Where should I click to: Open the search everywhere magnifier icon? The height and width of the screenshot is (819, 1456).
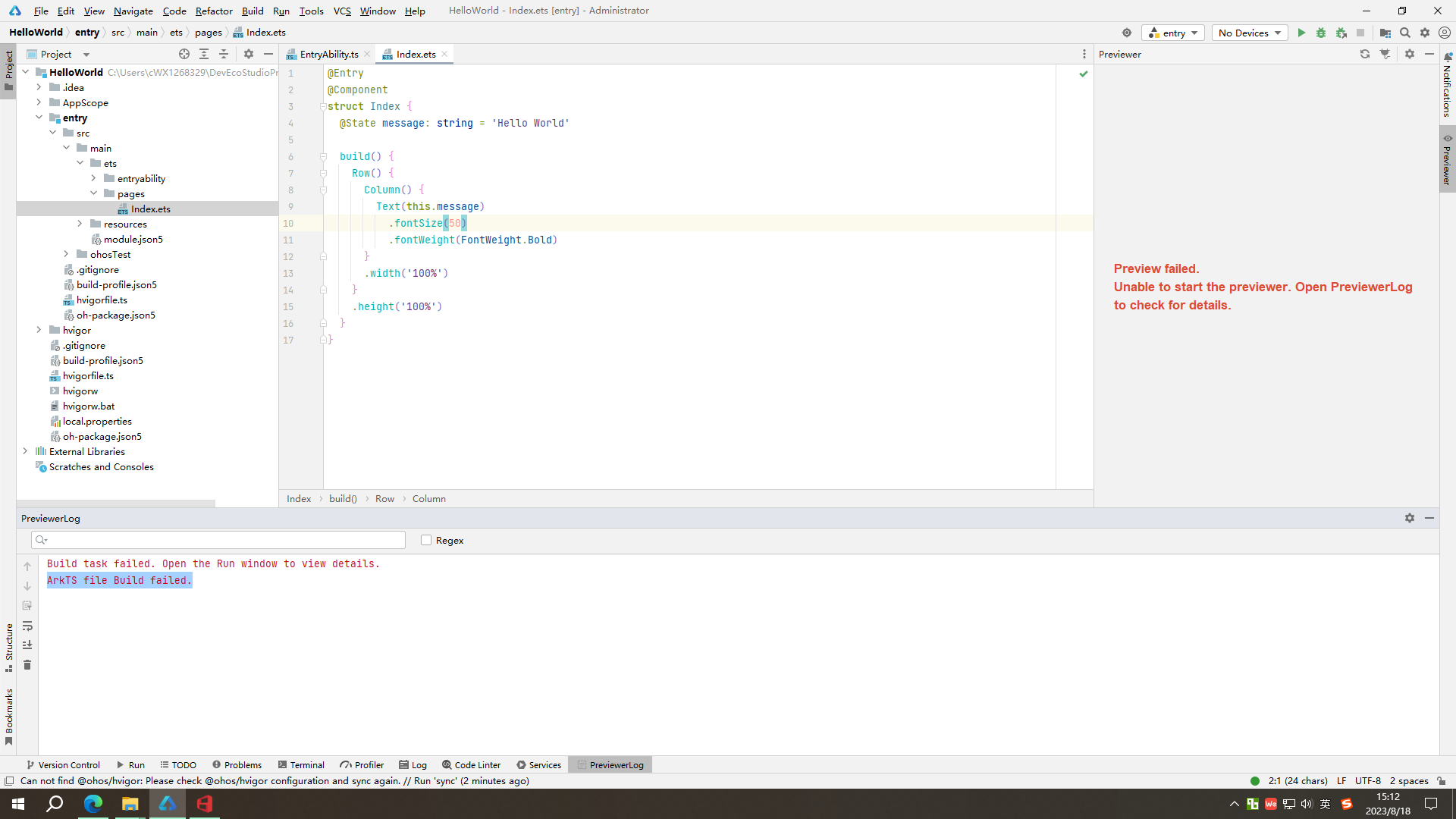click(1405, 33)
